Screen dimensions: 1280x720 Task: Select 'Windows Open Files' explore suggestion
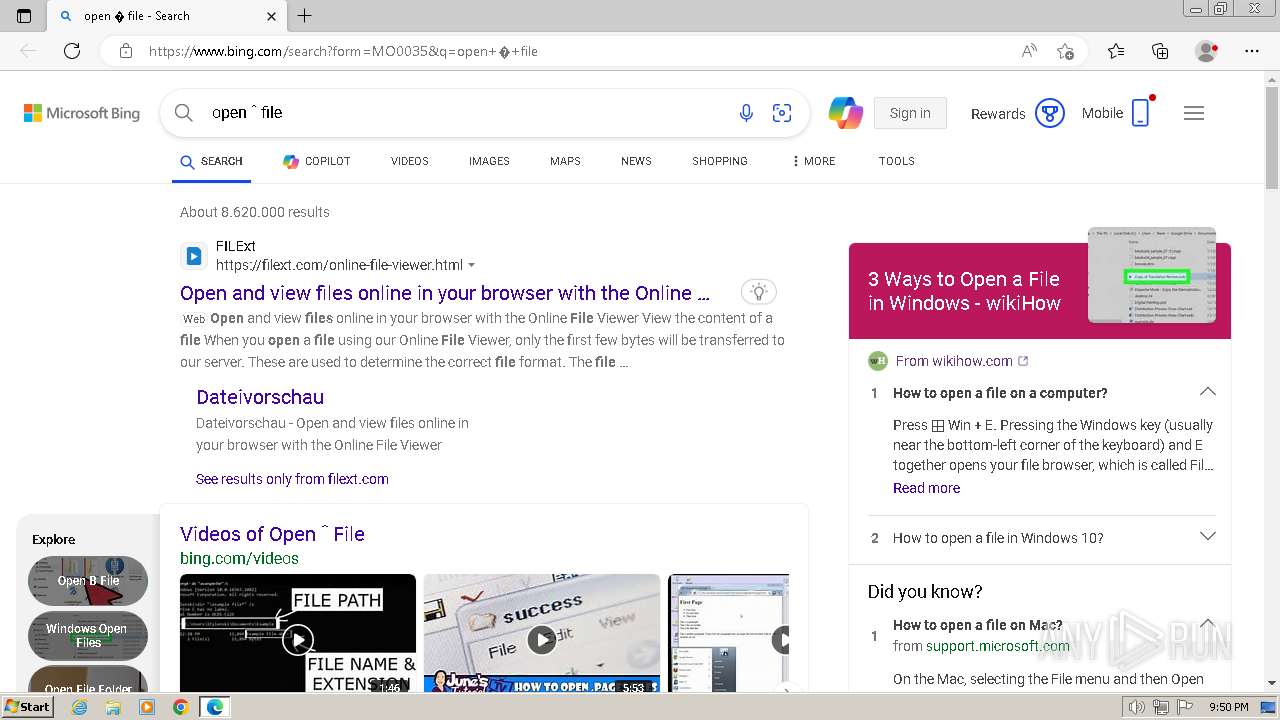tap(88, 636)
